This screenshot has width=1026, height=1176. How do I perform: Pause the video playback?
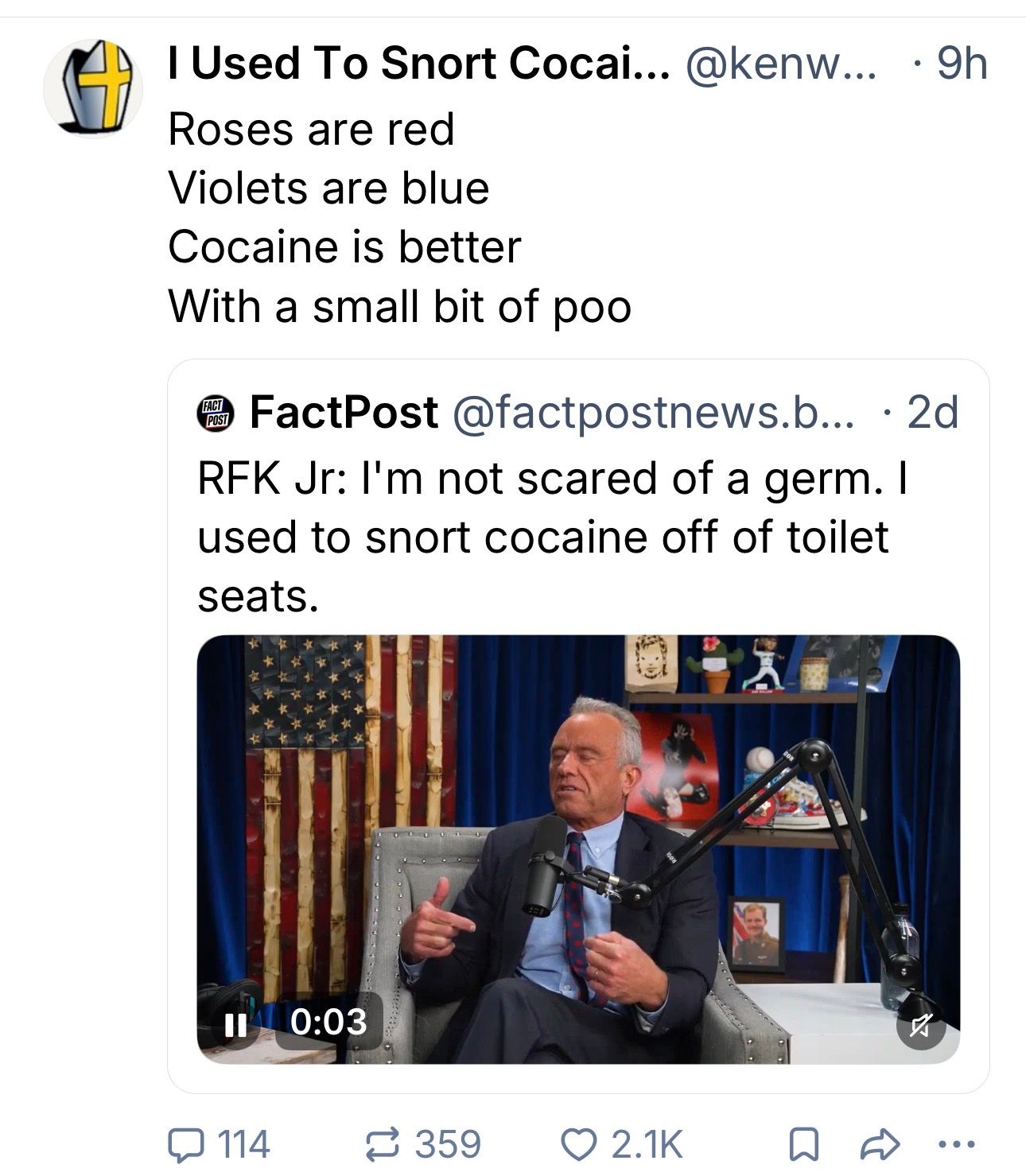pos(233,1023)
